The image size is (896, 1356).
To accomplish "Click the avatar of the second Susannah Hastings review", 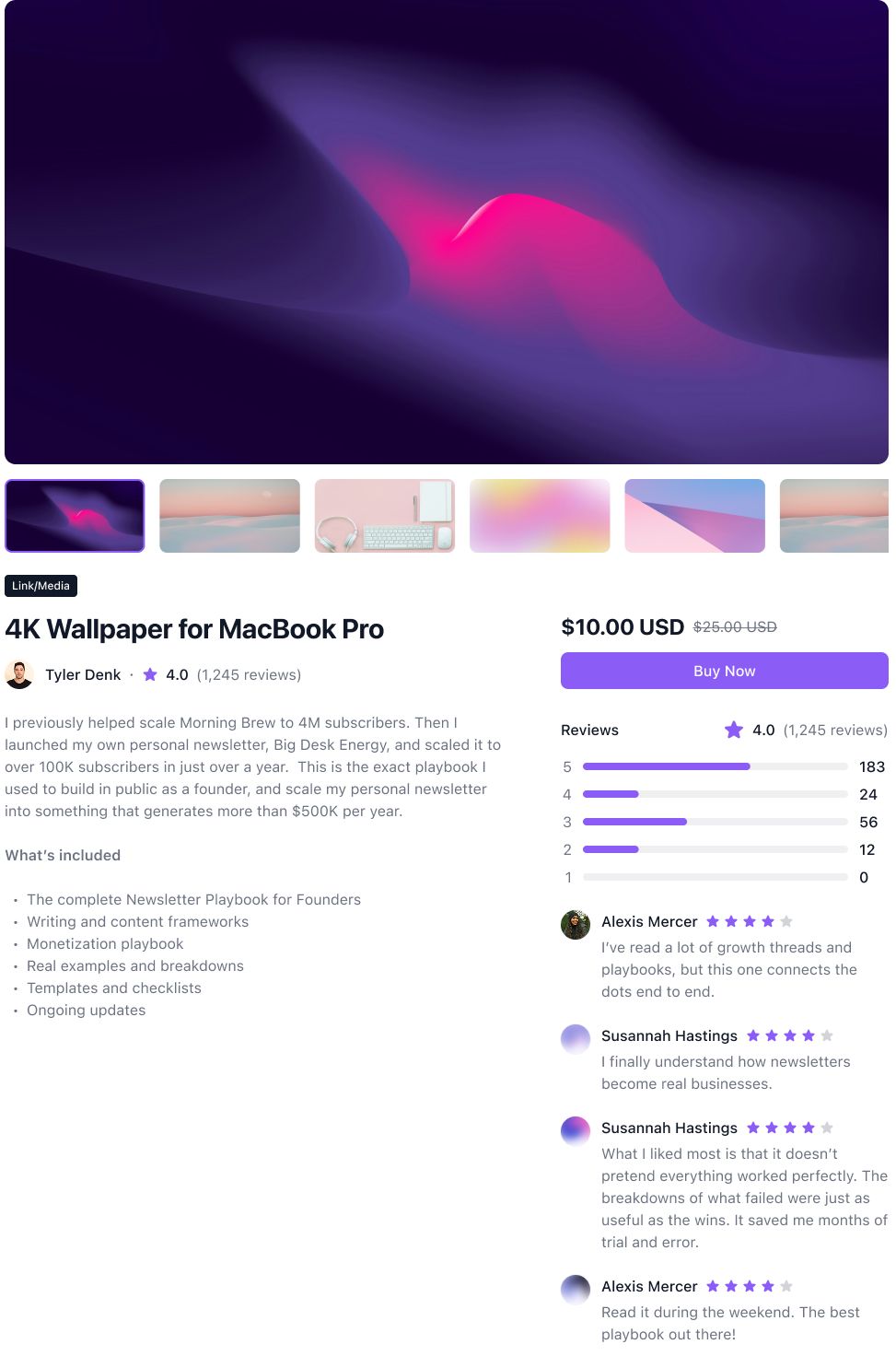I will tap(576, 1131).
